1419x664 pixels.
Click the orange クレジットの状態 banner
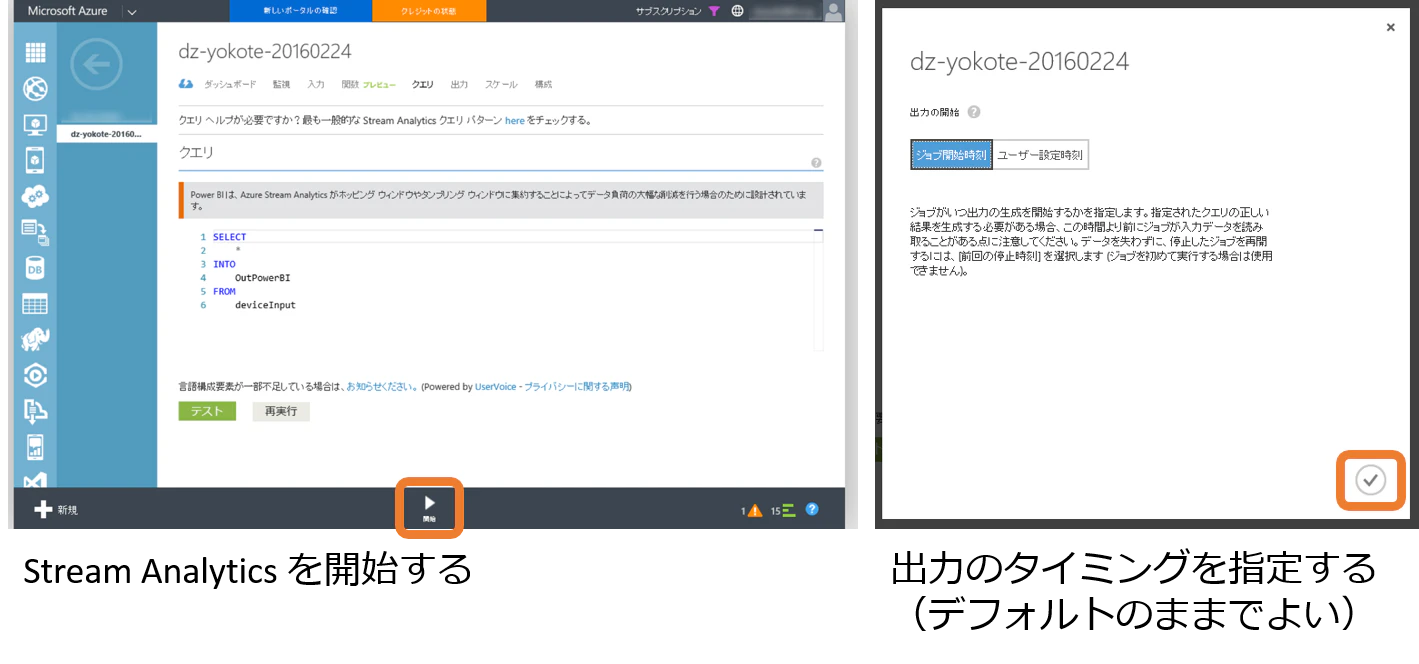click(x=429, y=11)
